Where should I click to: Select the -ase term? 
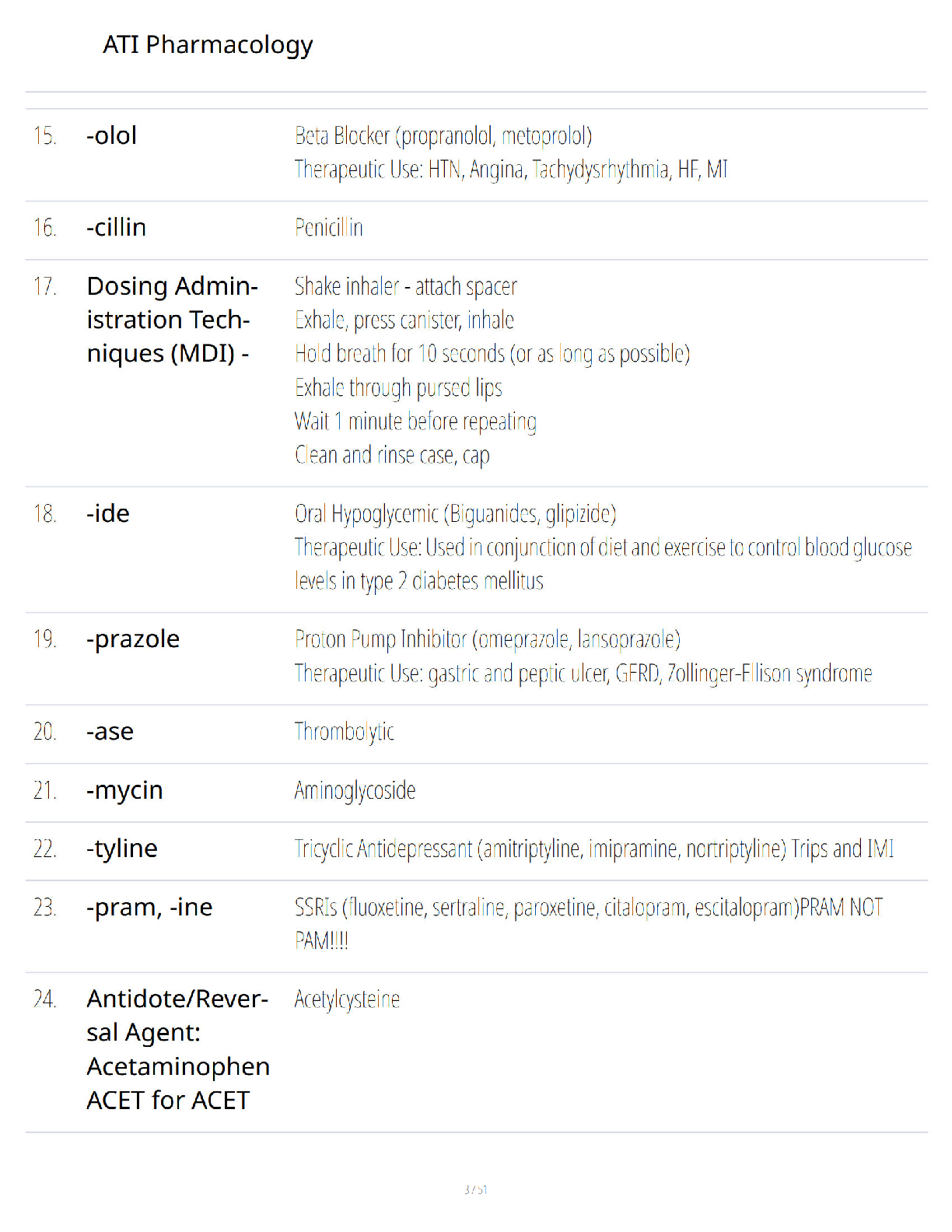coord(110,731)
